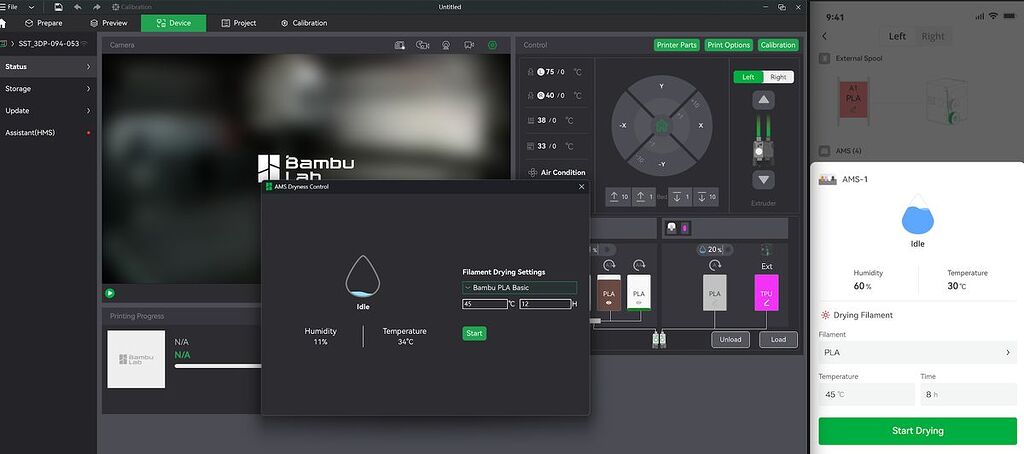Select the magenta TPU external spool
Screen dimensions: 1024x454
pyautogui.click(x=766, y=292)
